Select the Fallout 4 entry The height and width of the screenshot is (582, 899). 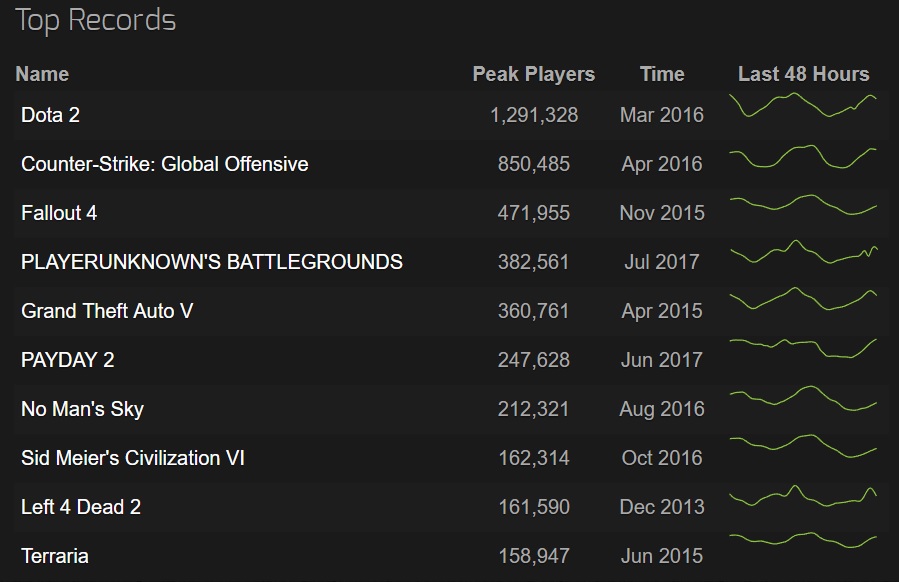pos(59,213)
